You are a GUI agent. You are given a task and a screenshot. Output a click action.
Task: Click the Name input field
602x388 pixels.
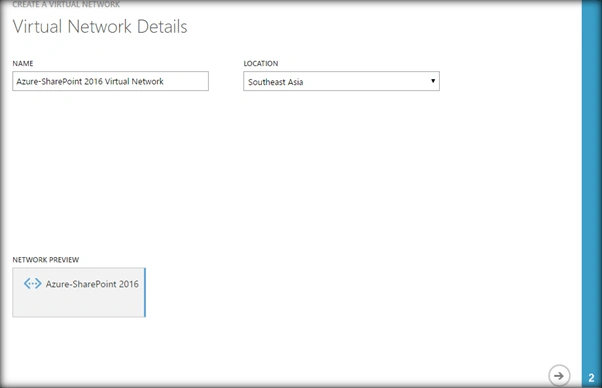coord(111,81)
